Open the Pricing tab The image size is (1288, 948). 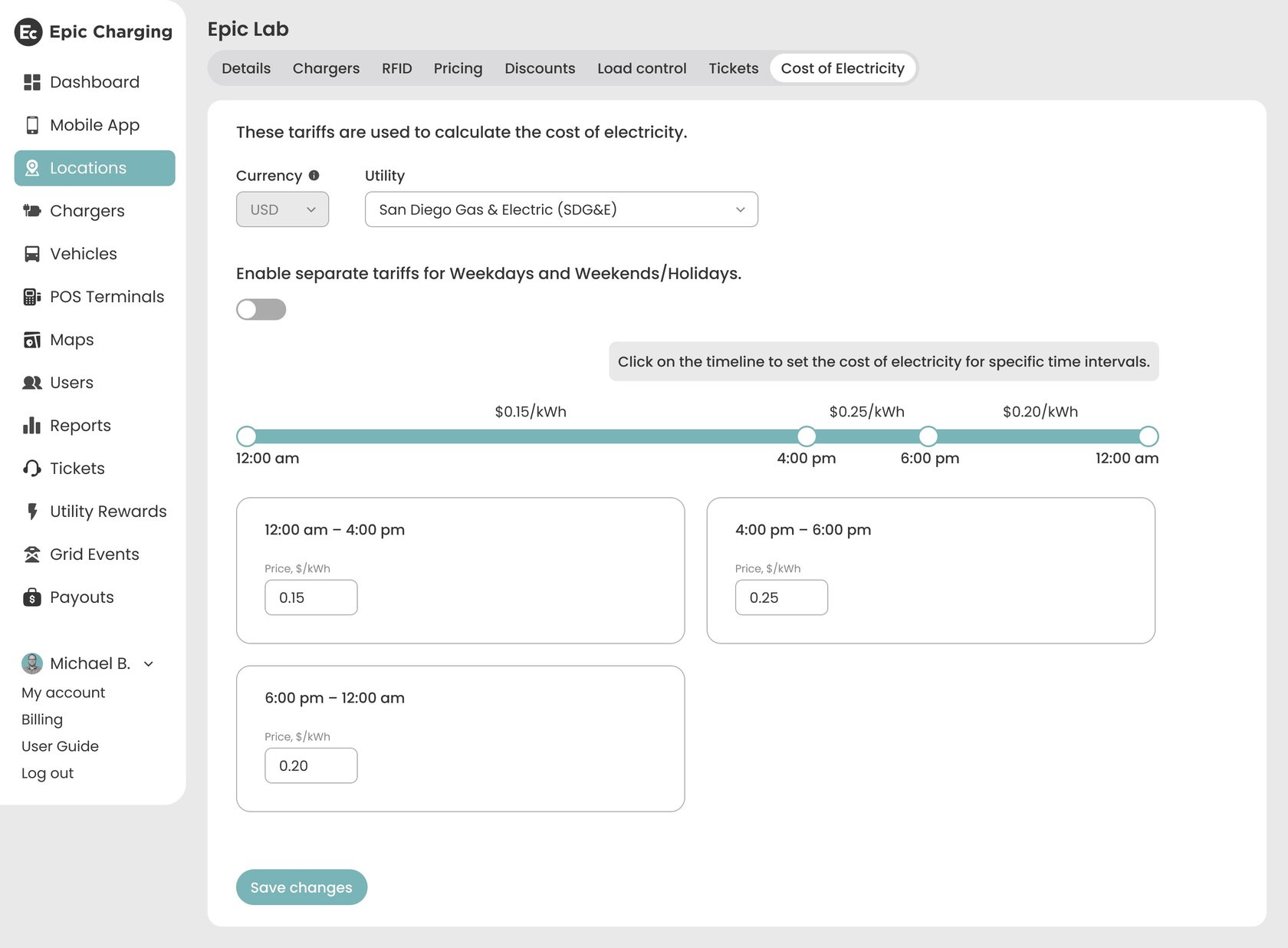point(458,68)
